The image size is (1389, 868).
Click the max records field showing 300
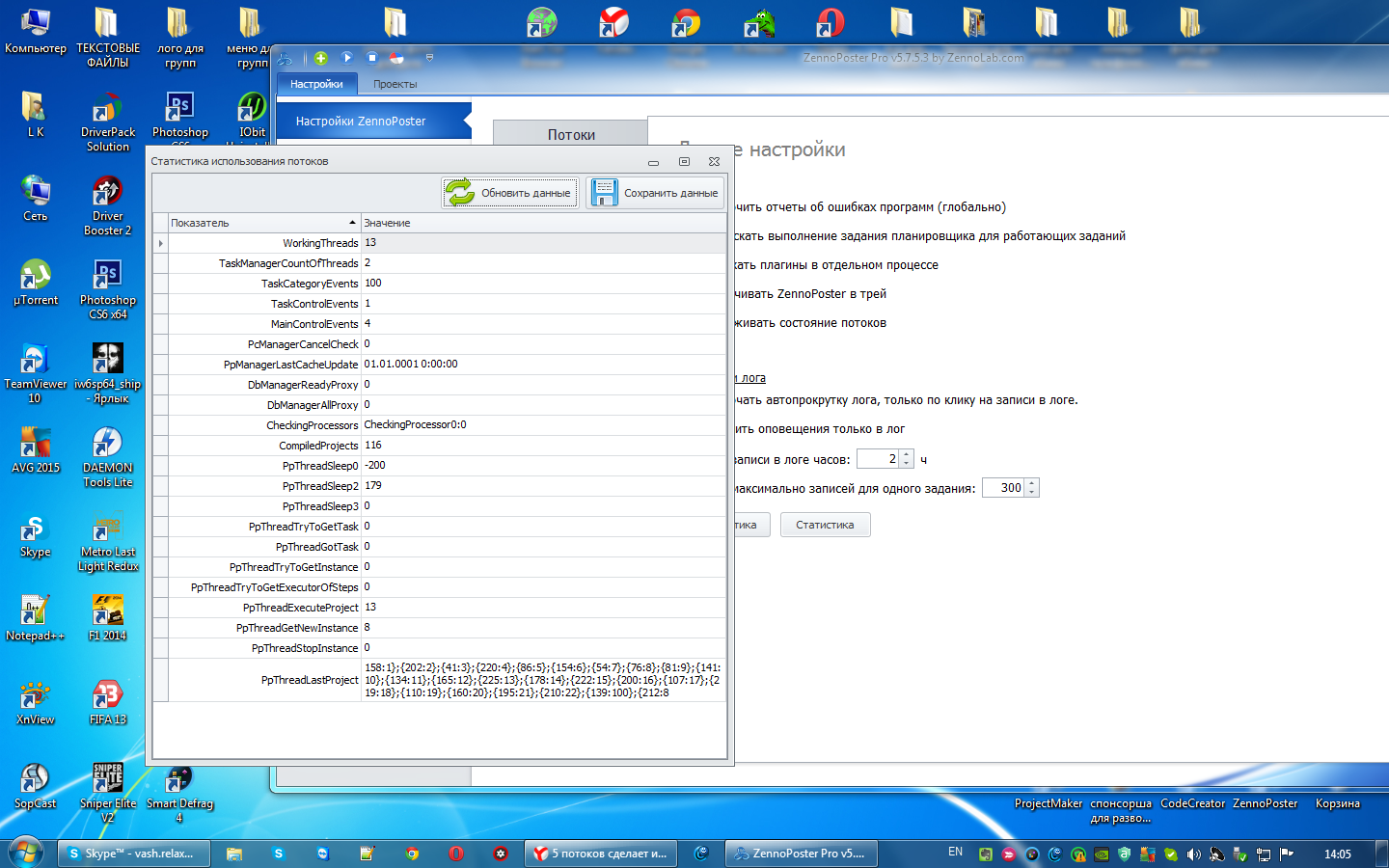[1003, 488]
